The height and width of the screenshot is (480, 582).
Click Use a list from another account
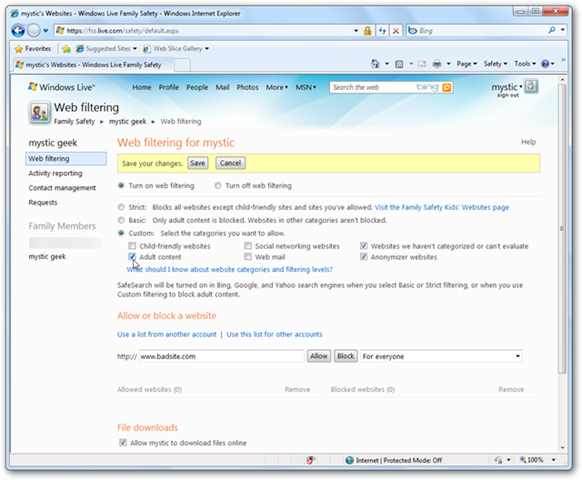pyautogui.click(x=167, y=334)
